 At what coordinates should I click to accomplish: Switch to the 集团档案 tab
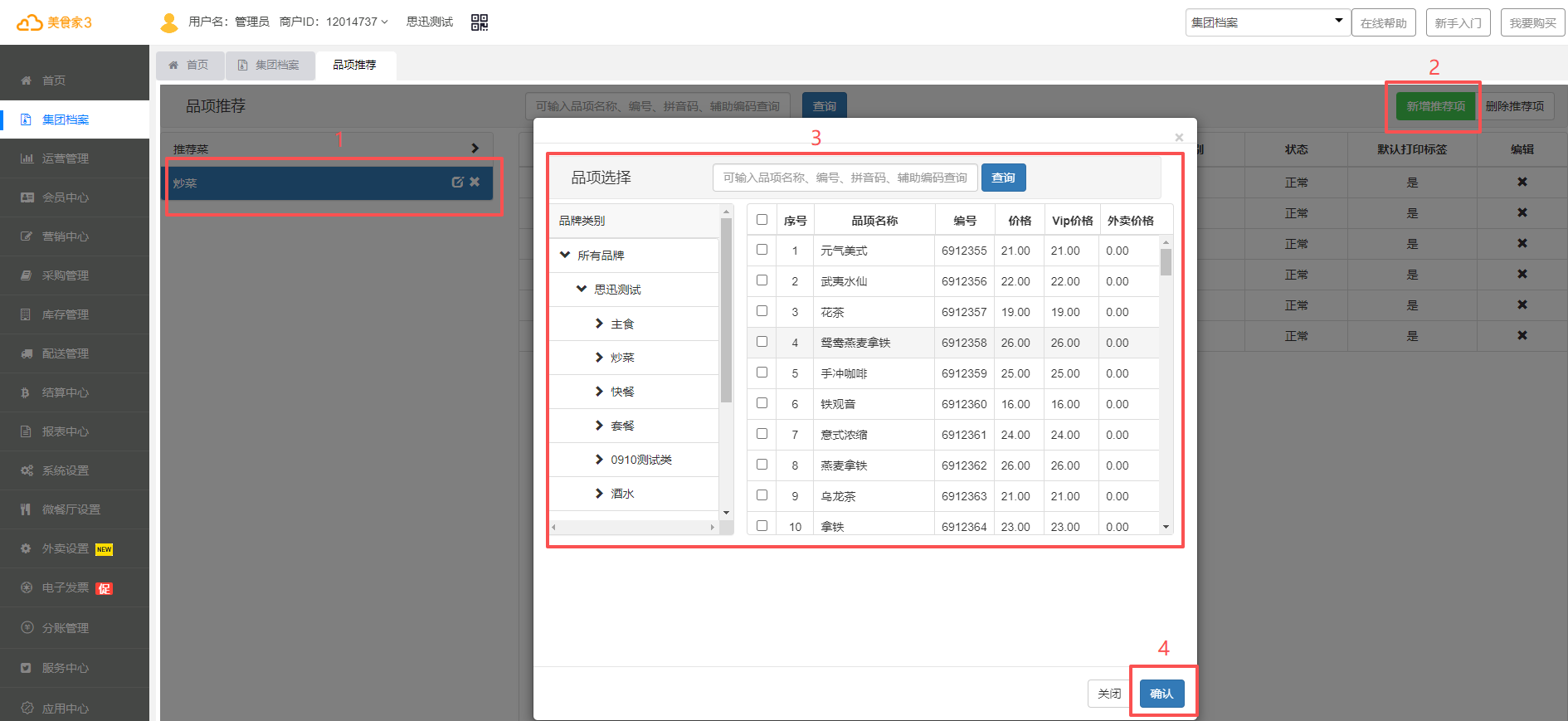270,65
